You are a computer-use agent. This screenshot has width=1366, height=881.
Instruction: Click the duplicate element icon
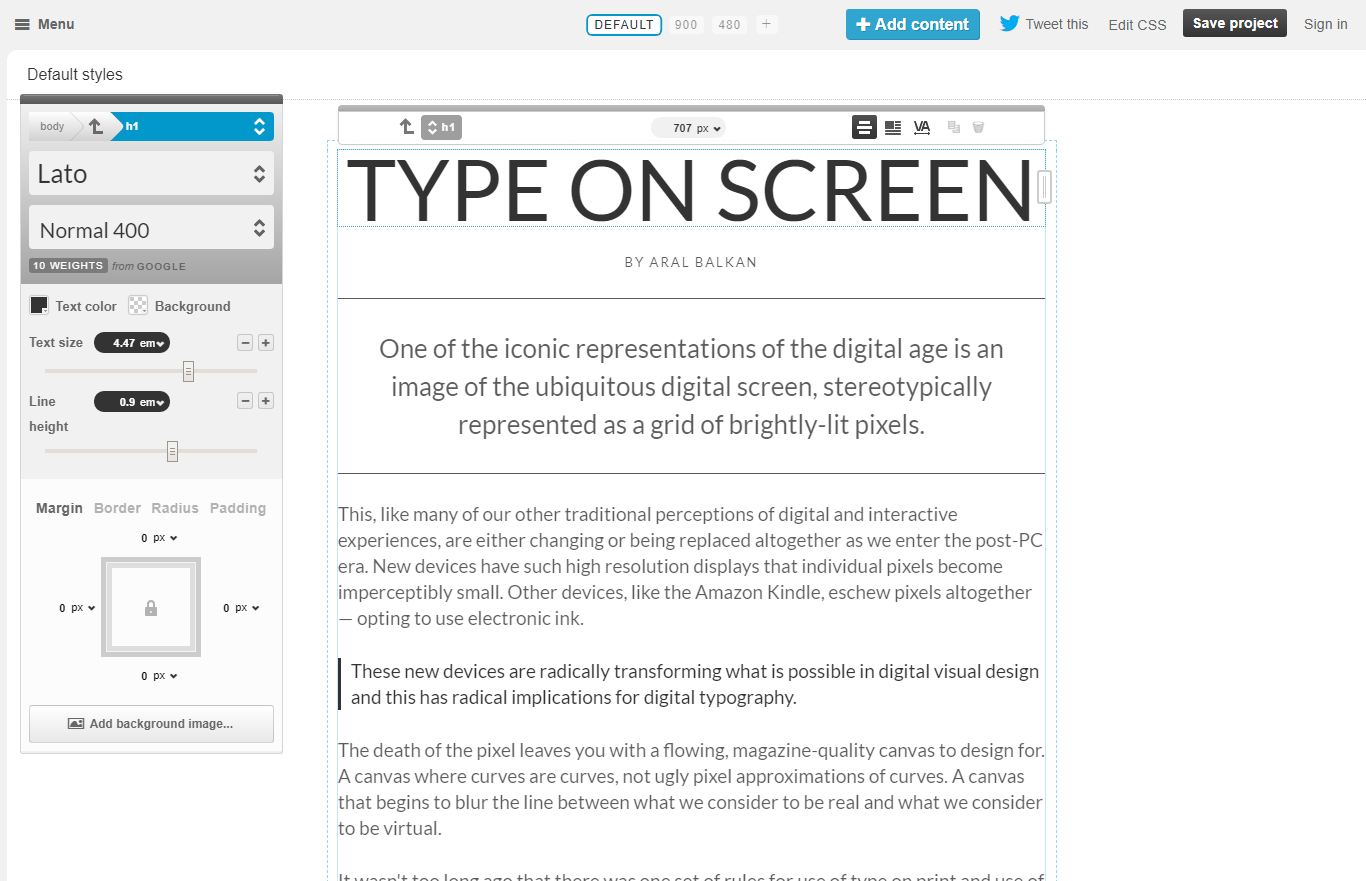point(954,127)
